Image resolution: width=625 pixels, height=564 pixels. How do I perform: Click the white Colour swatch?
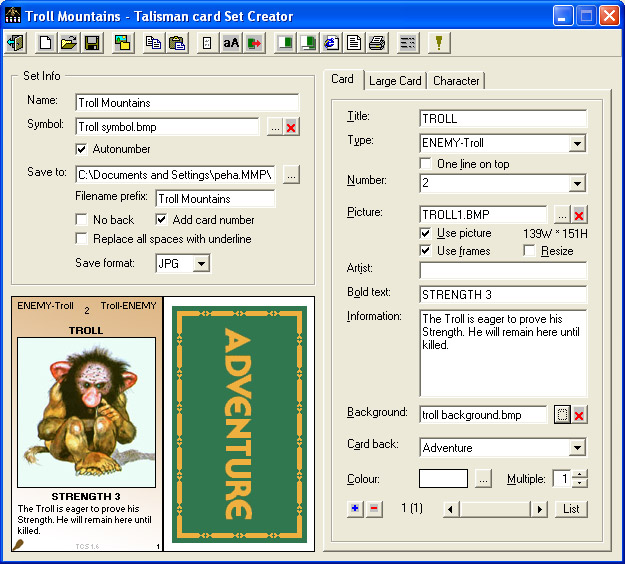click(443, 478)
